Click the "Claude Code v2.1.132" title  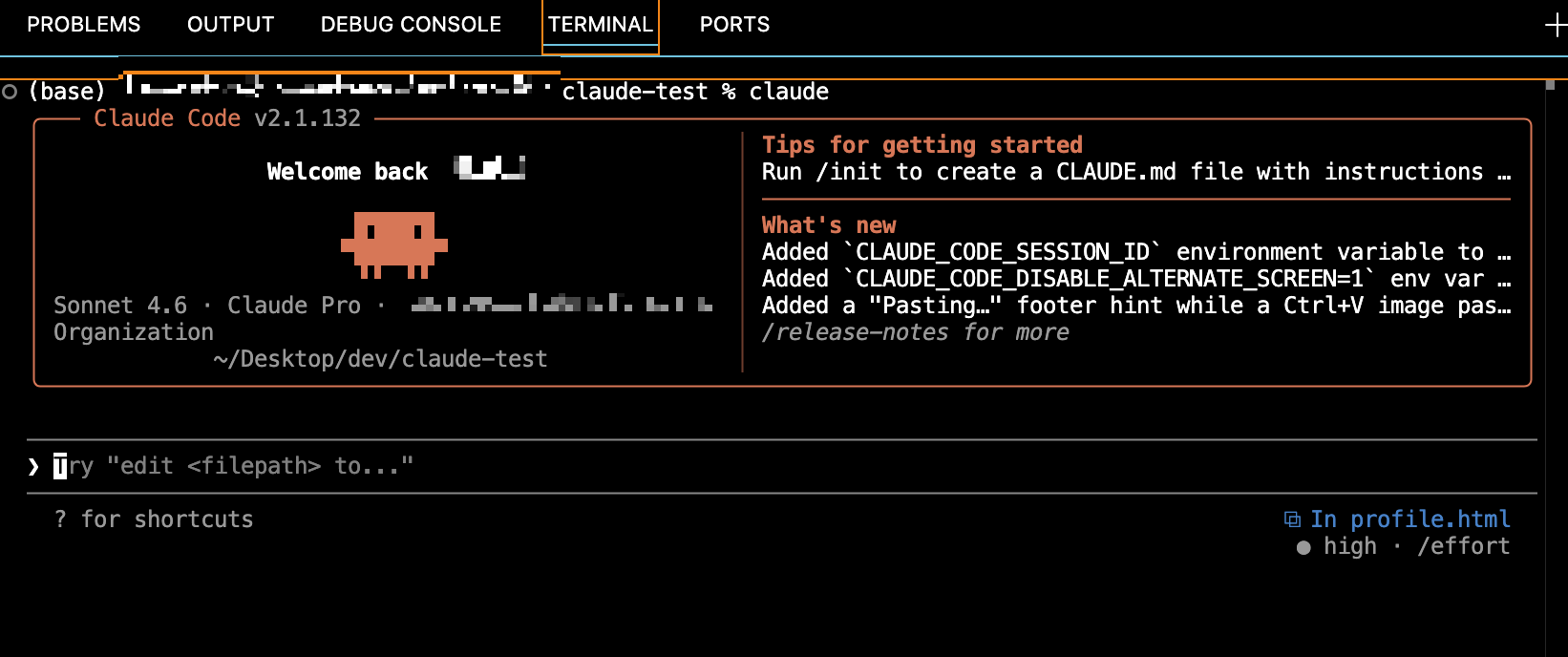pyautogui.click(x=227, y=118)
